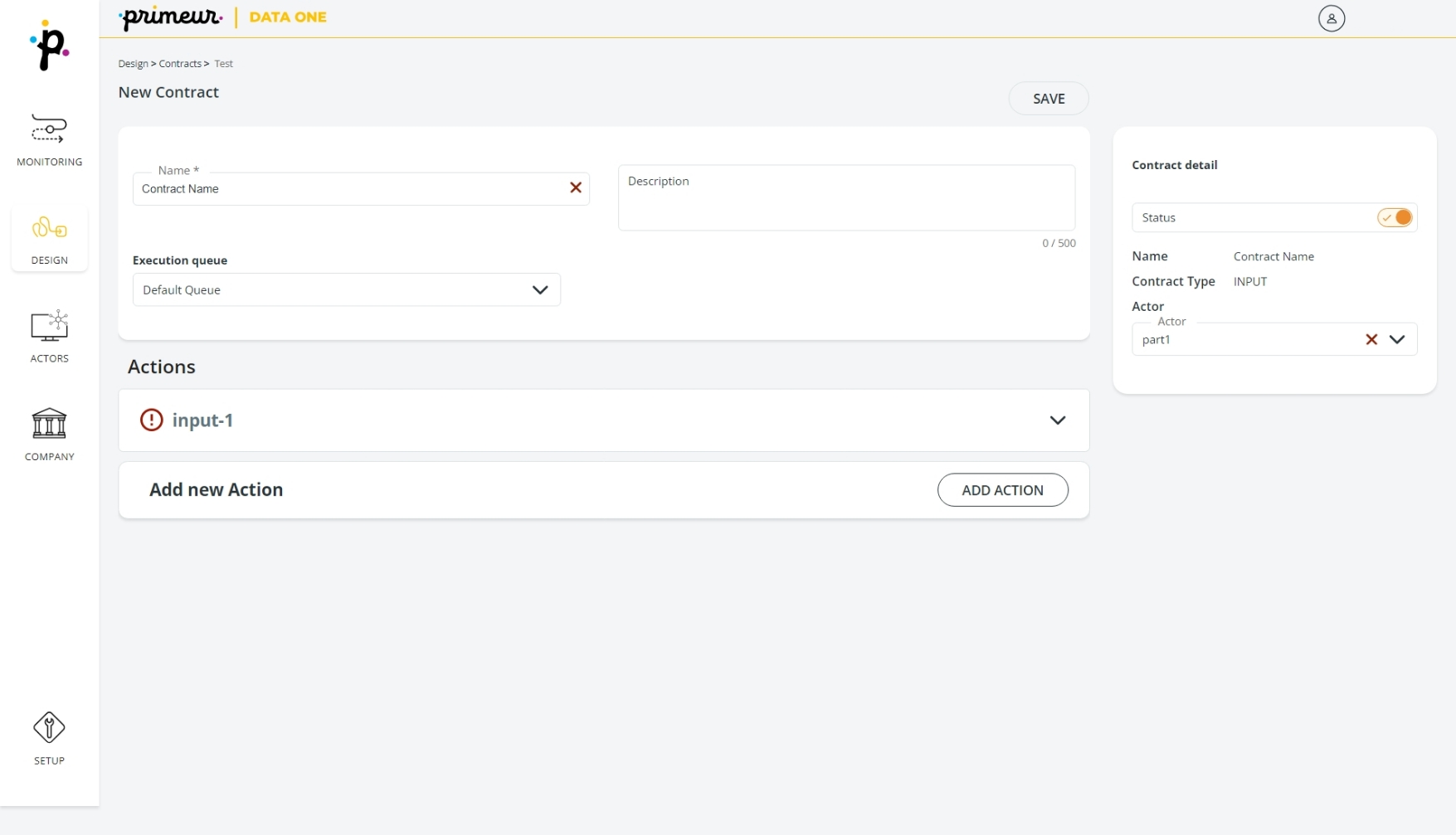
Task: Click the input-1 error warning icon
Action: (x=151, y=420)
